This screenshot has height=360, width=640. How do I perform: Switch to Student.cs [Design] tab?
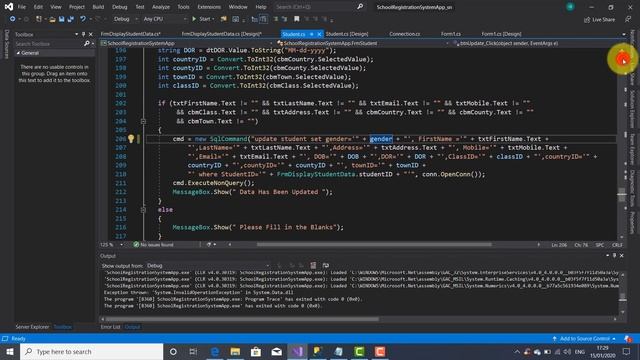point(347,34)
